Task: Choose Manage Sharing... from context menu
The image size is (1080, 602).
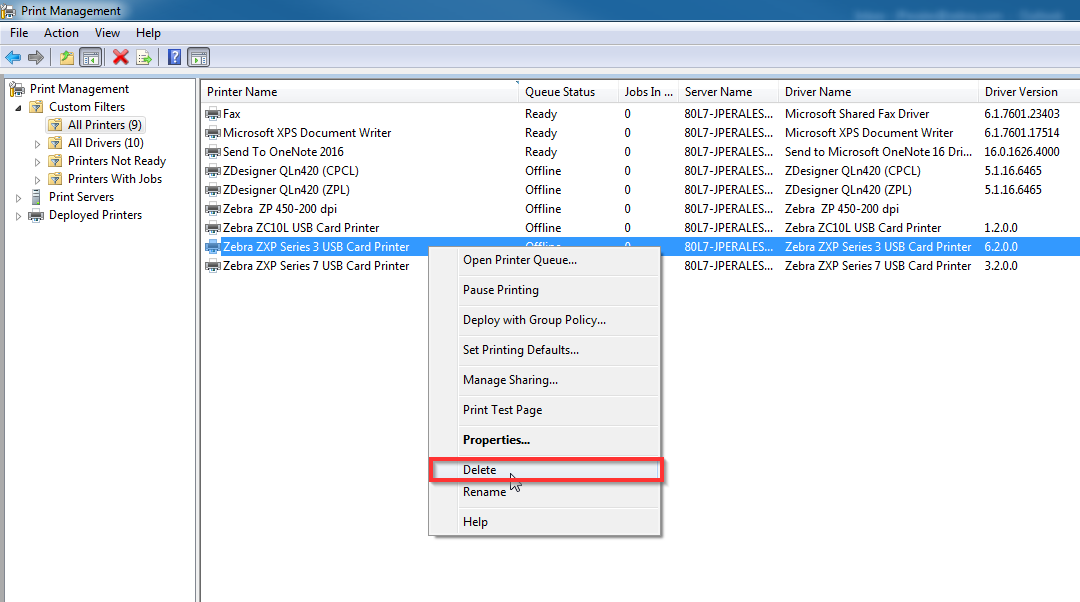Action: (x=544, y=380)
